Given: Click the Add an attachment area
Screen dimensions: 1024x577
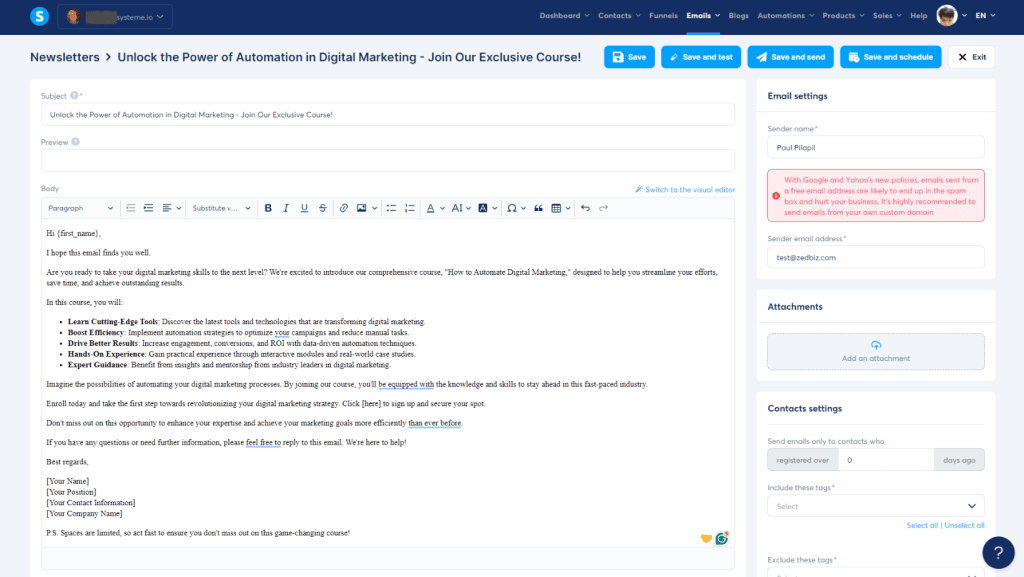Looking at the screenshot, I should [875, 351].
